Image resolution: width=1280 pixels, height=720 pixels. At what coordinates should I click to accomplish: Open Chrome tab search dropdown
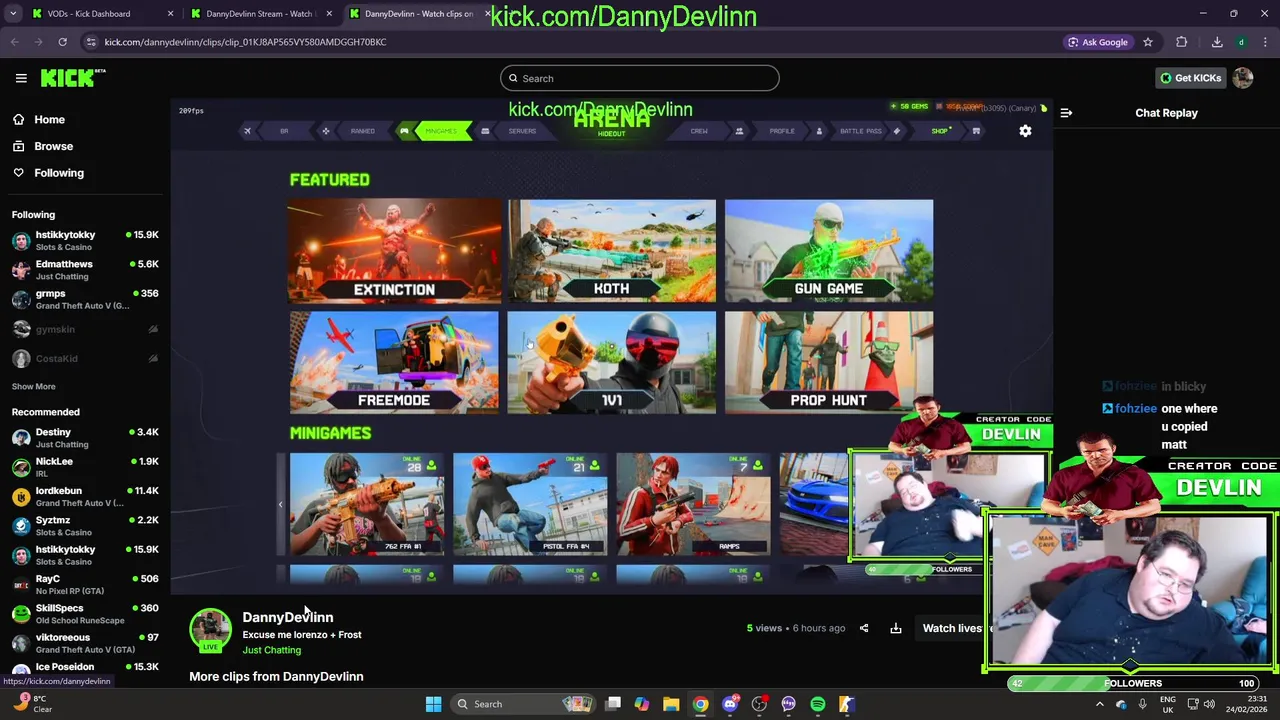point(13,14)
